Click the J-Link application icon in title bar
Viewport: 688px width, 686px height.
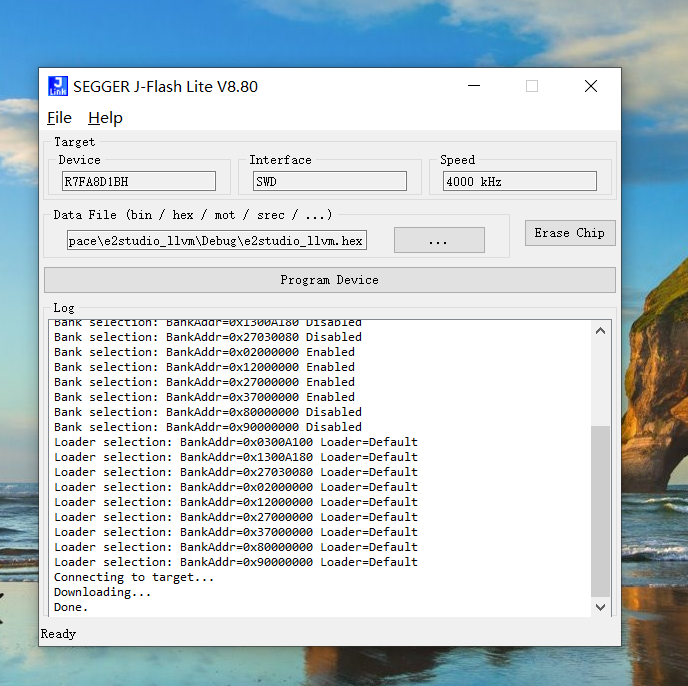click(58, 86)
